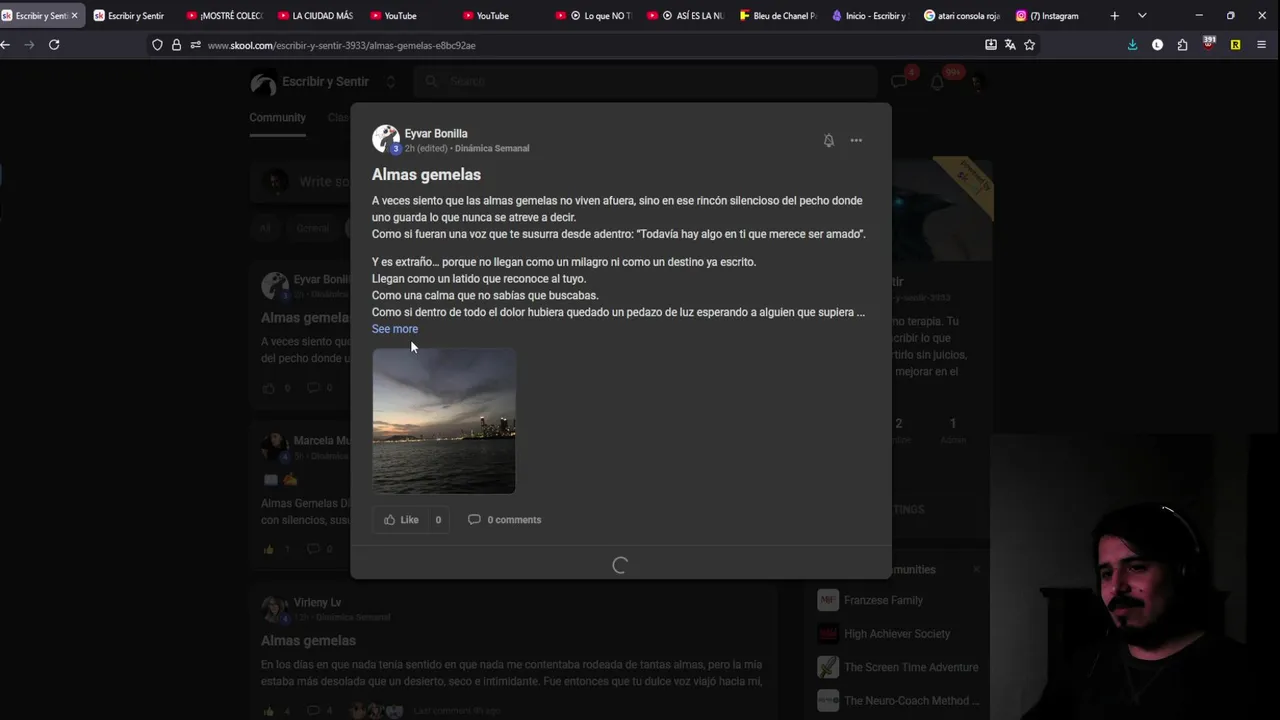Open the Escribir y Sentir community switcher arrows
The width and height of the screenshot is (1280, 720).
(391, 82)
